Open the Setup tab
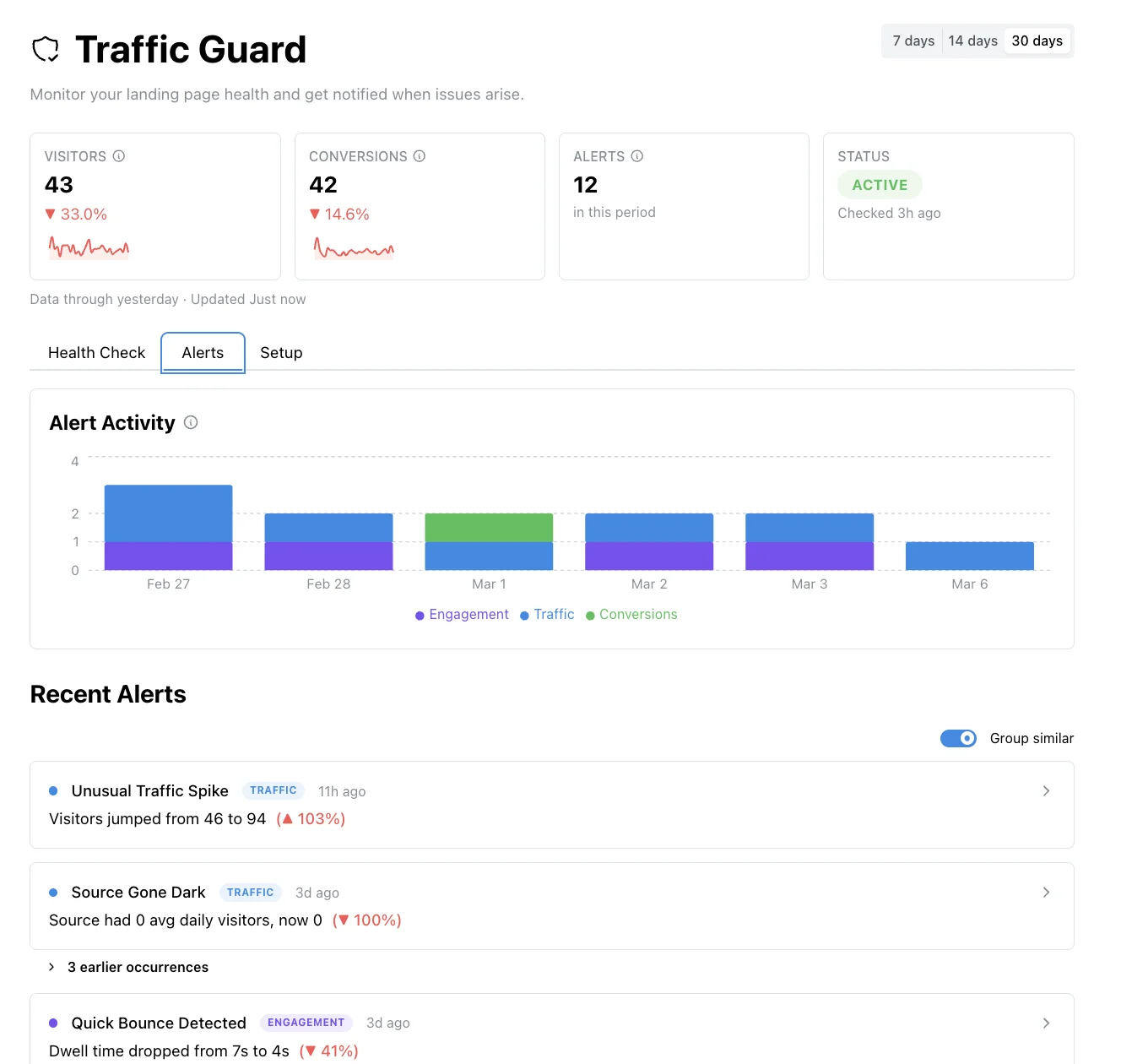The height and width of the screenshot is (1064, 1121). coord(281,352)
